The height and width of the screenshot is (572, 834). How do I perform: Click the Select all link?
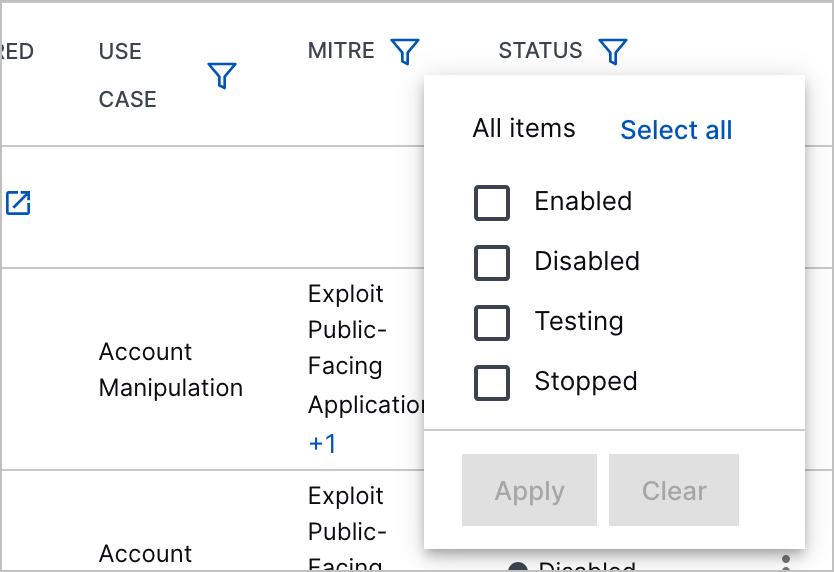pos(676,130)
